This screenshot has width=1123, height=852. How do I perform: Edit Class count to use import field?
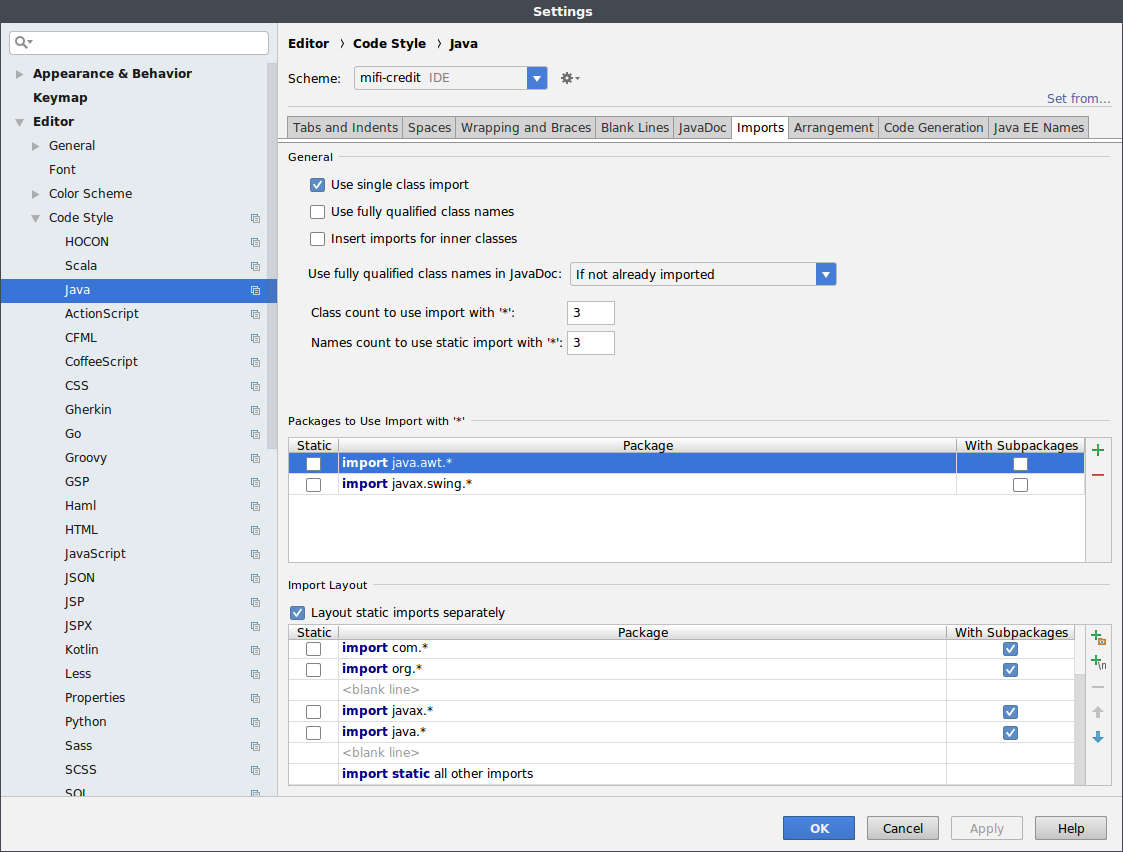click(x=591, y=313)
